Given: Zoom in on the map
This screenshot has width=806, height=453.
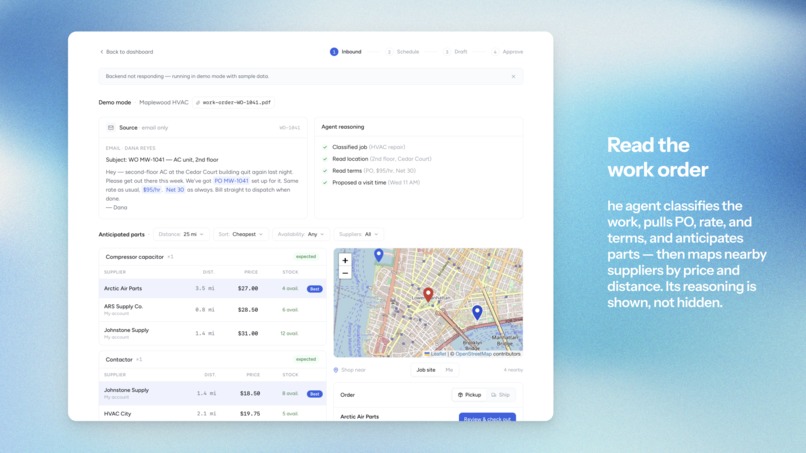Looking at the screenshot, I should pos(345,261).
